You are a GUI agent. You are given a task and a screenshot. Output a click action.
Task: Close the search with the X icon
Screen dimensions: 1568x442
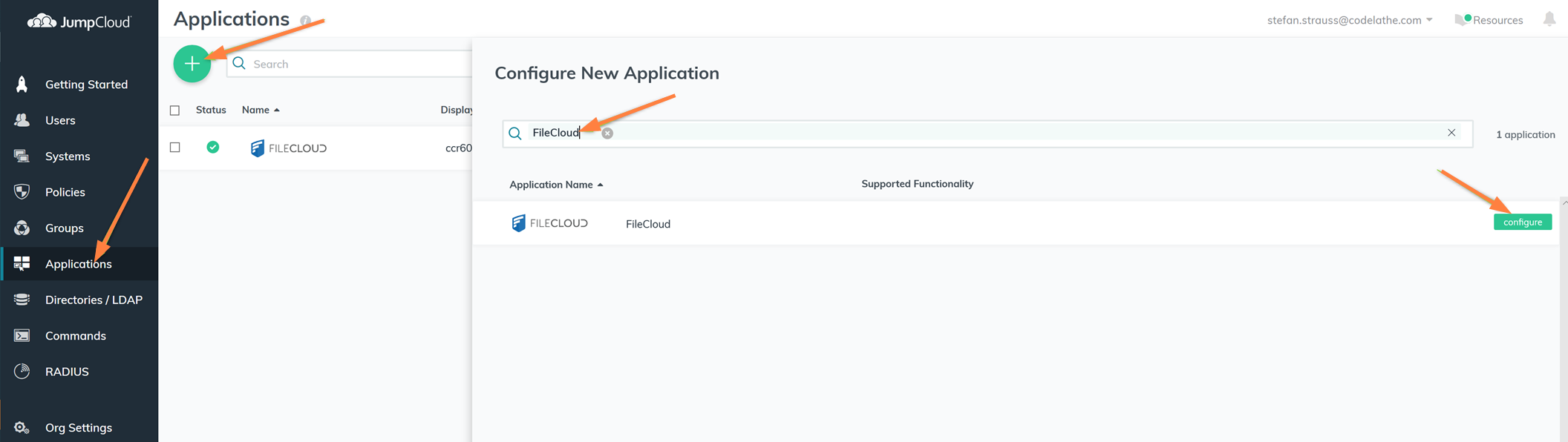(1451, 133)
